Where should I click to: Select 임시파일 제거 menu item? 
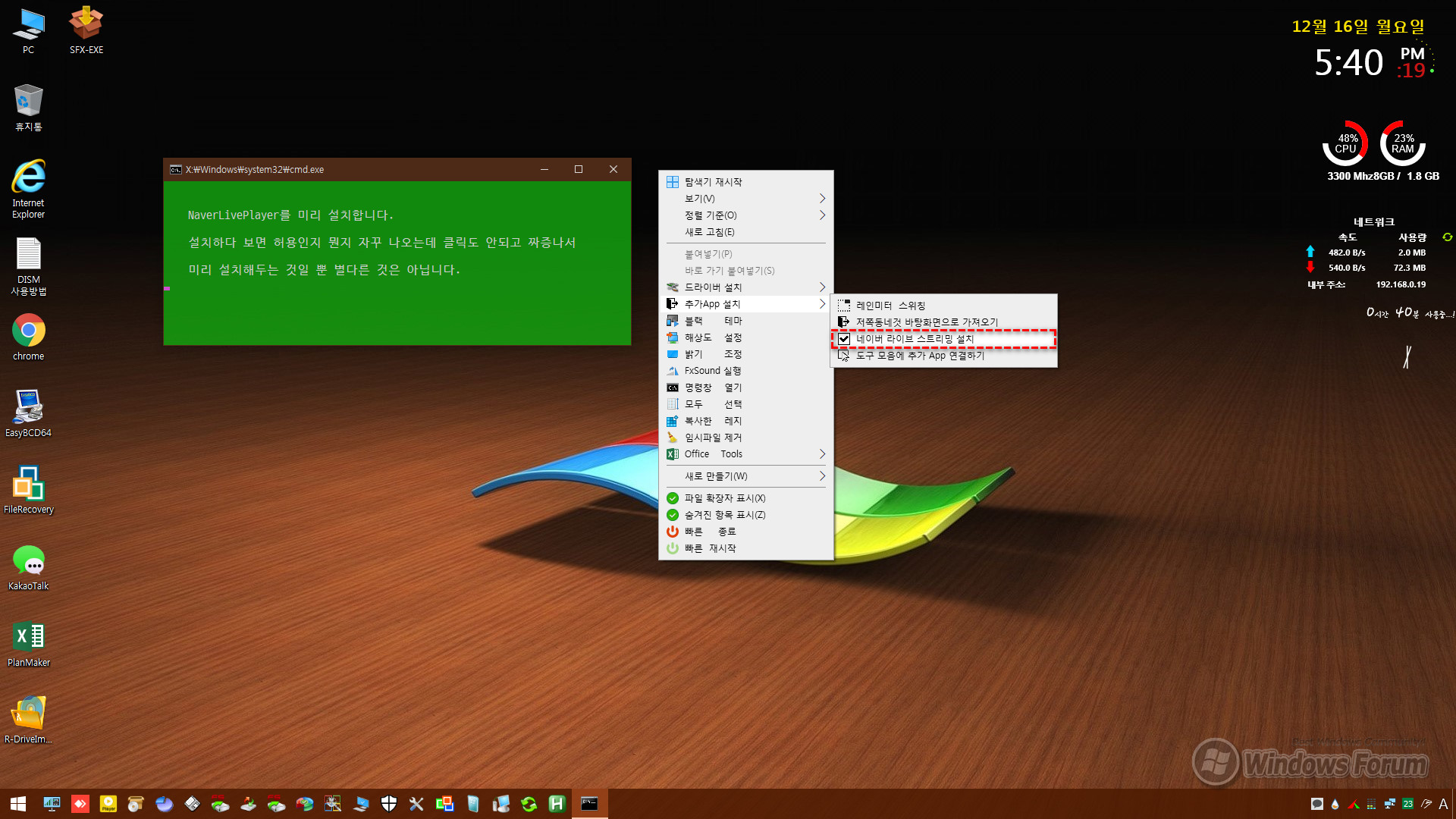746,438
